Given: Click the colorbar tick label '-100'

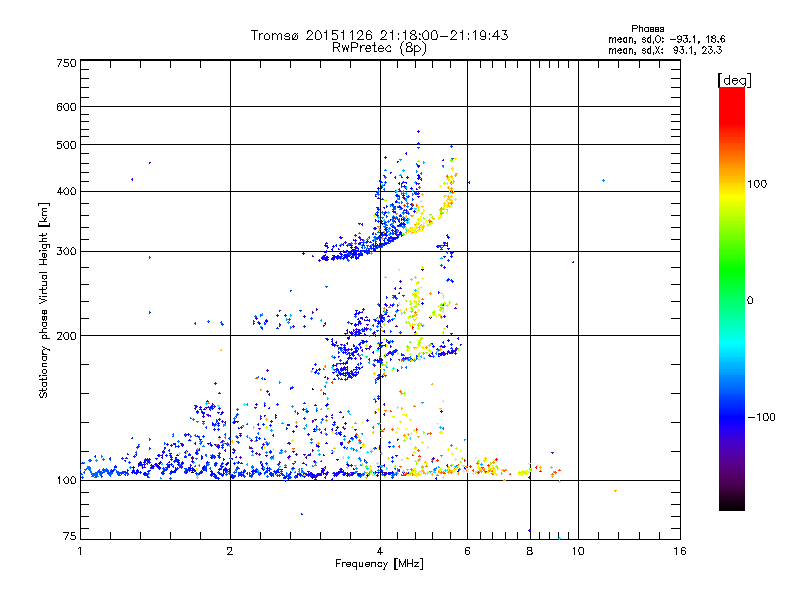Looking at the screenshot, I should click(761, 417).
